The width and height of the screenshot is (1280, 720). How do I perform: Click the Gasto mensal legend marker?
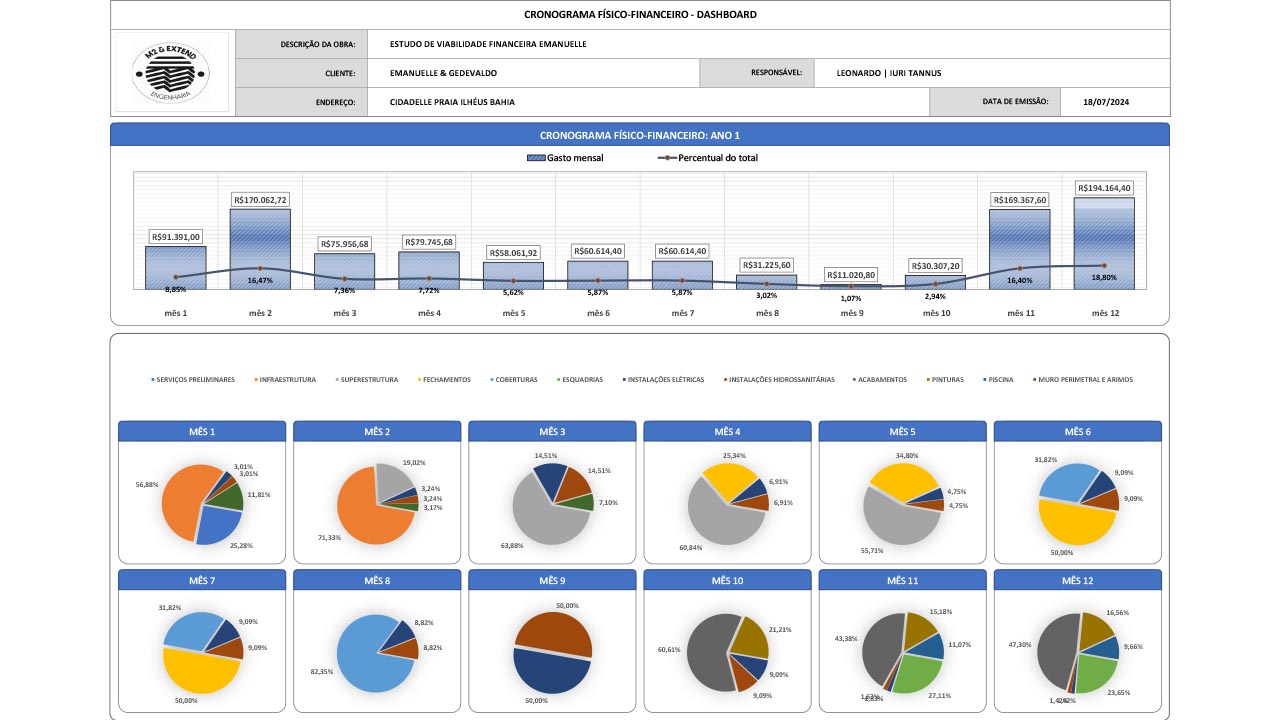pos(535,158)
